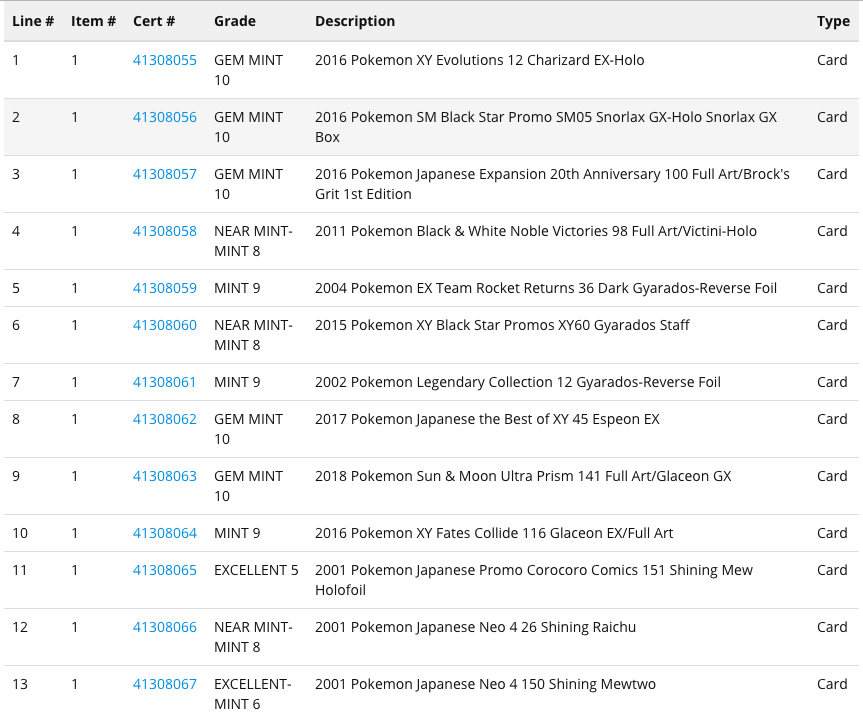Click the Grade column header
Screen dimensions: 863x713
click(235, 21)
